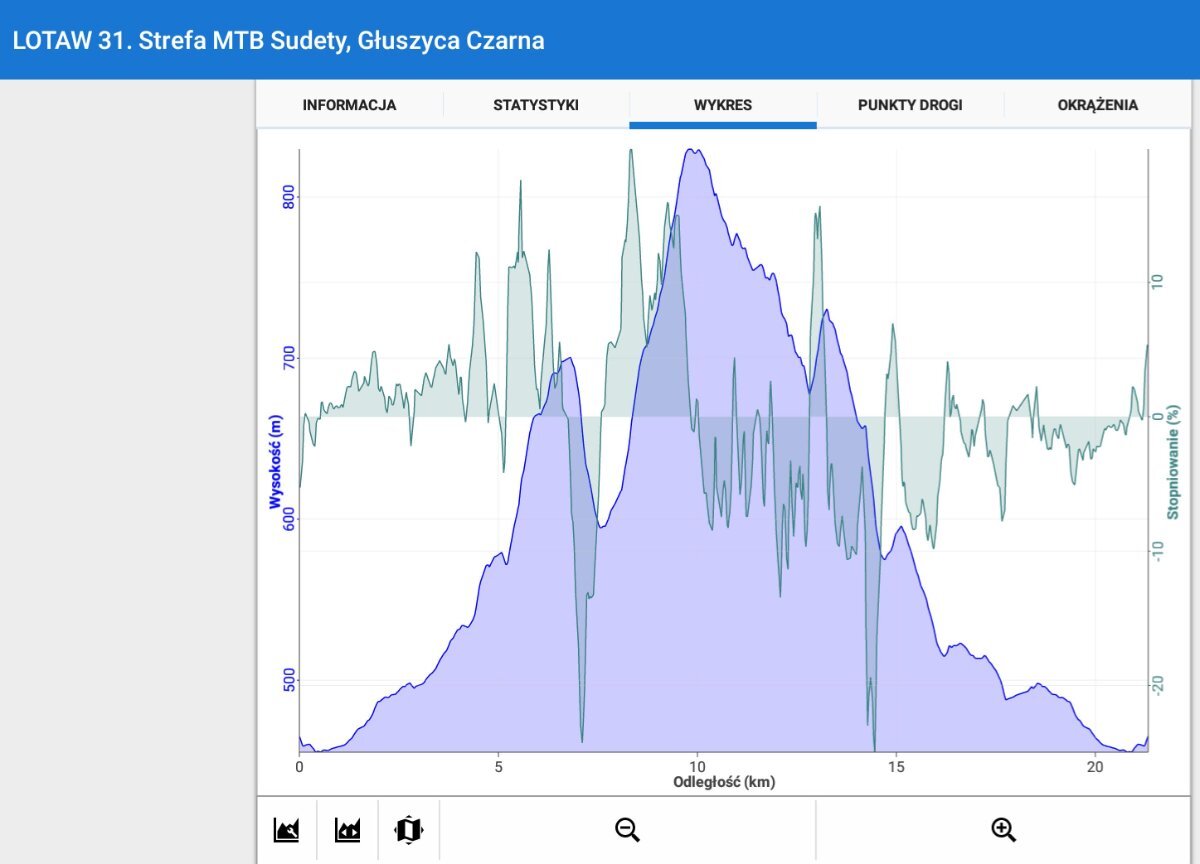Click the Stopniowanie (%) axis label
This screenshot has width=1200, height=864.
point(1173,462)
